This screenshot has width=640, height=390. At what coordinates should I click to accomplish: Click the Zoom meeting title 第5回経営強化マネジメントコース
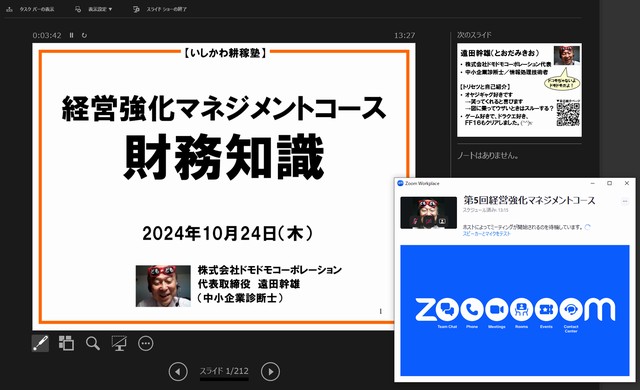[529, 200]
